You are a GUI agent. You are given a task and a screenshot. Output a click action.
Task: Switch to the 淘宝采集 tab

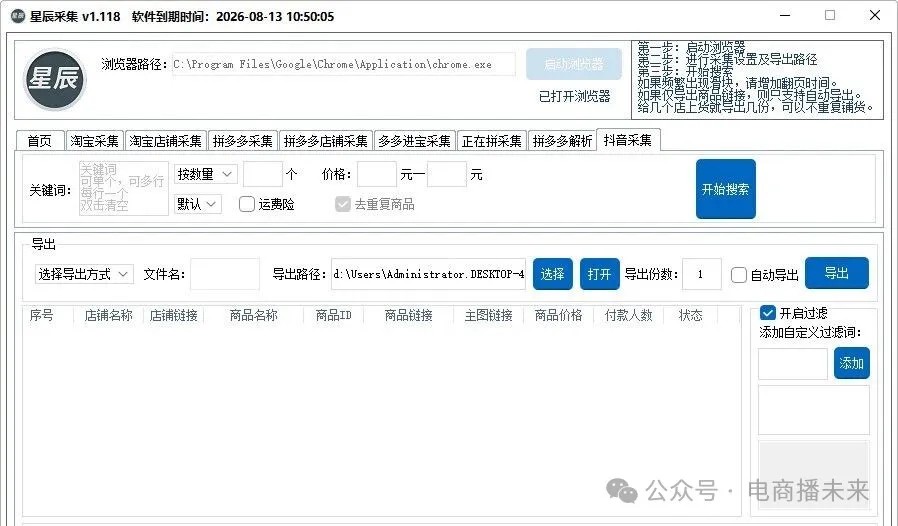95,141
